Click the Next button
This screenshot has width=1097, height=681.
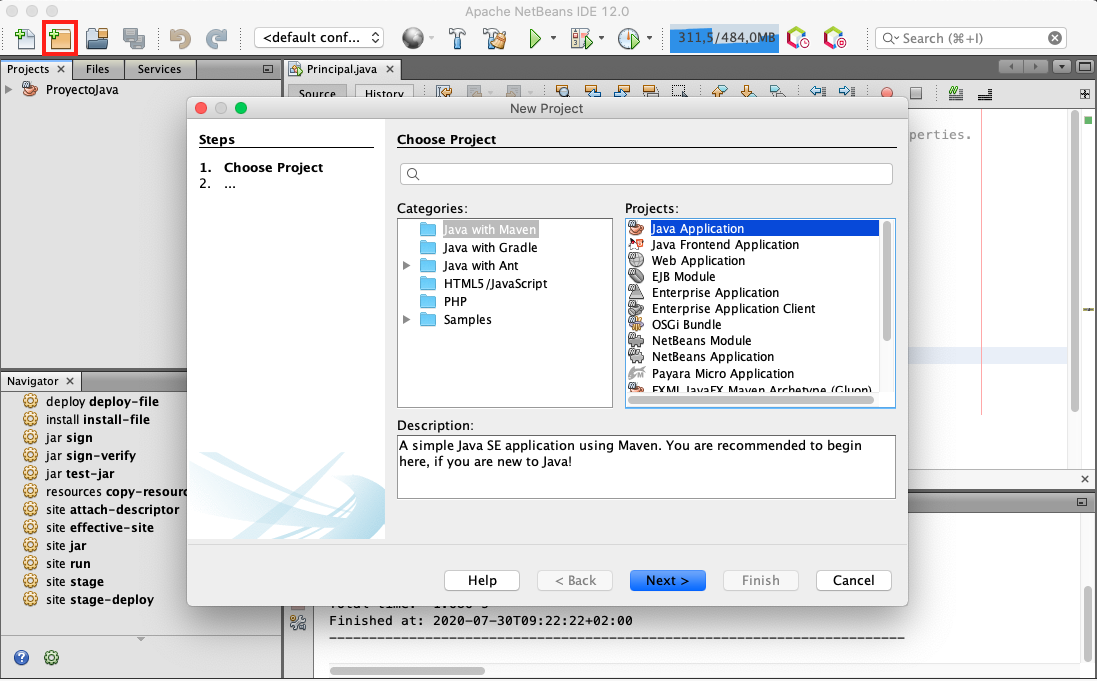click(667, 580)
